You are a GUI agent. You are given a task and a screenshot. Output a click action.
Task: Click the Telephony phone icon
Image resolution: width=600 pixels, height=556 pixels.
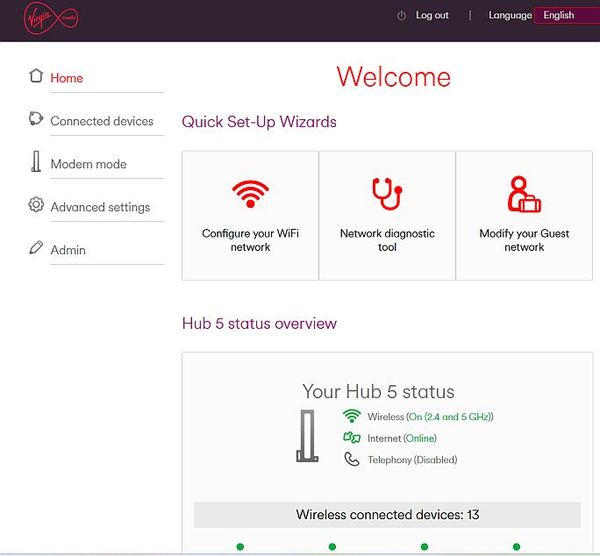coord(352,459)
